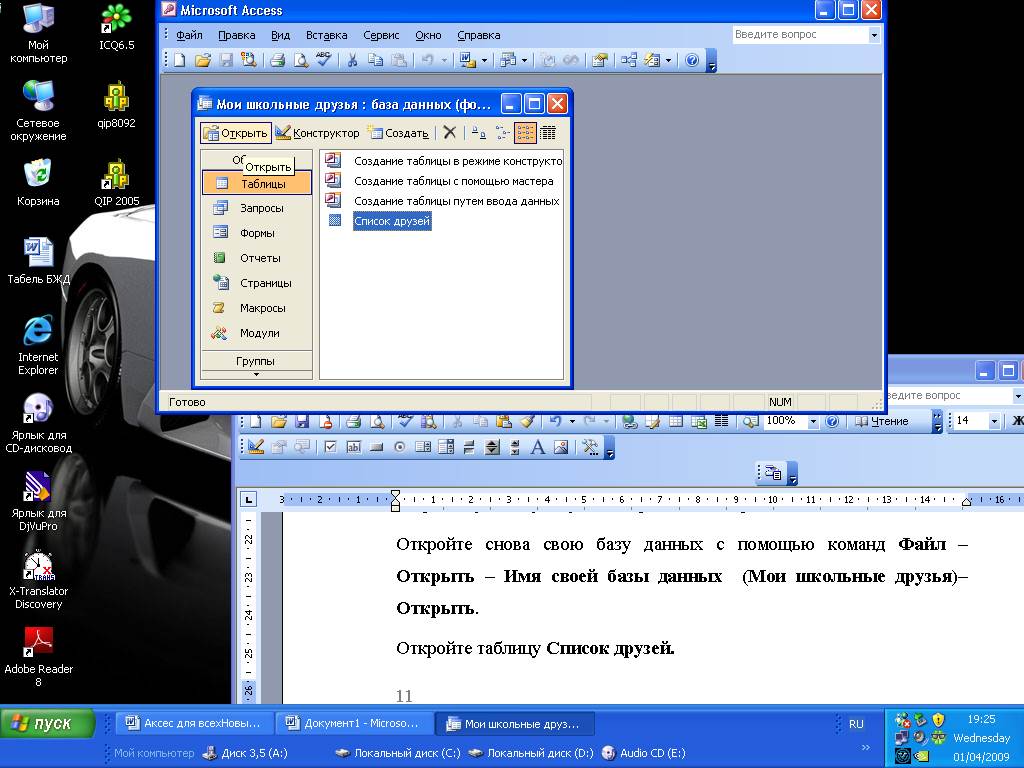Click the Группы bar

256,361
